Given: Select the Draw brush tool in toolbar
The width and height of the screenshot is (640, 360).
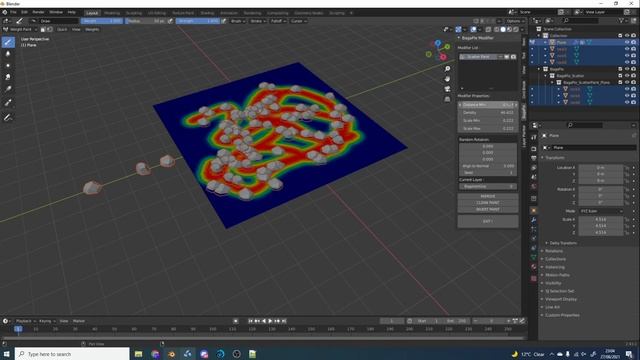Looking at the screenshot, I should coord(8,42).
